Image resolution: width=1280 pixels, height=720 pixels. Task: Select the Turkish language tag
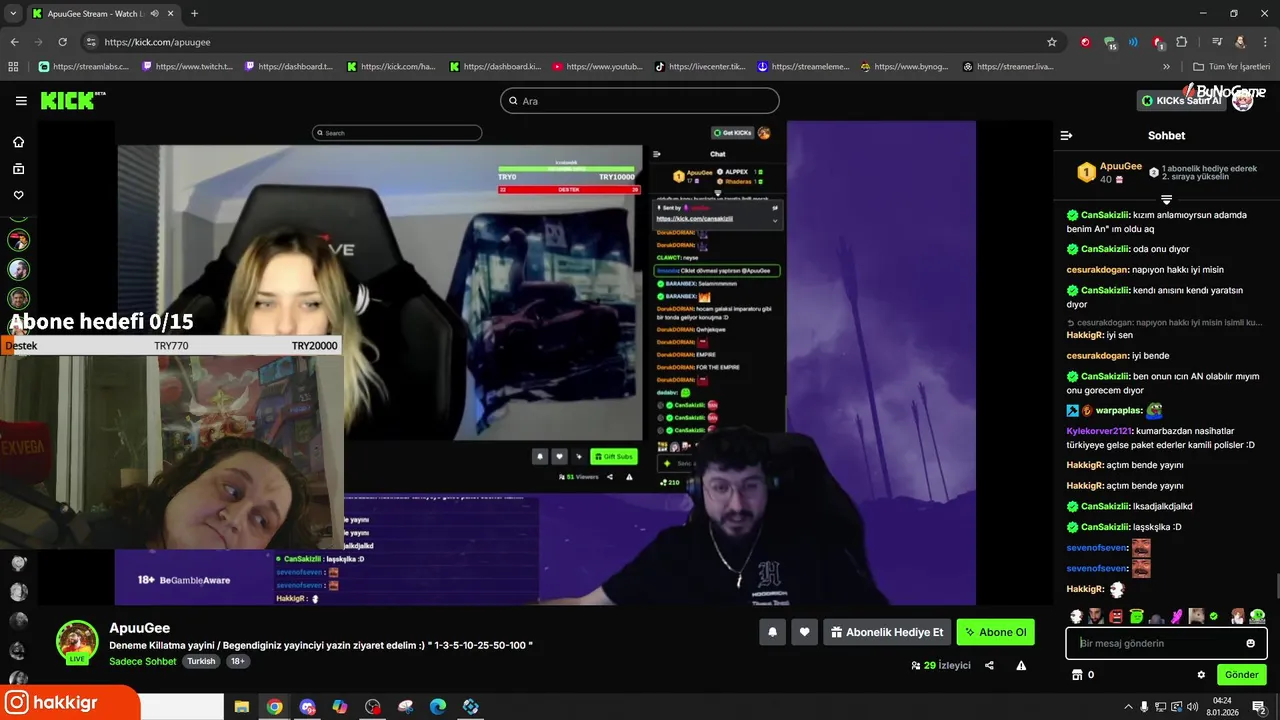[201, 661]
